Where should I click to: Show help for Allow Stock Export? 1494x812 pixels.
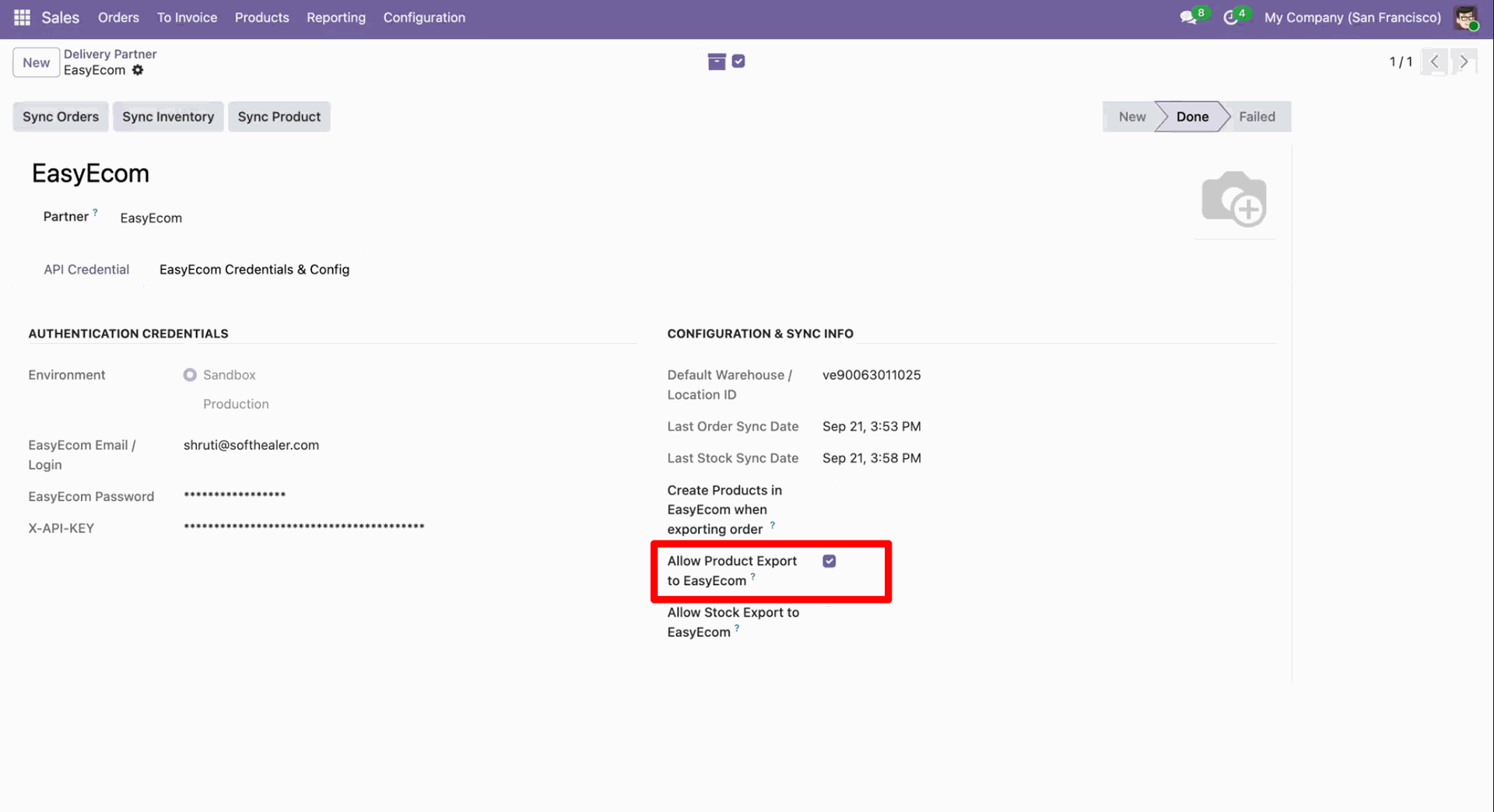point(737,628)
